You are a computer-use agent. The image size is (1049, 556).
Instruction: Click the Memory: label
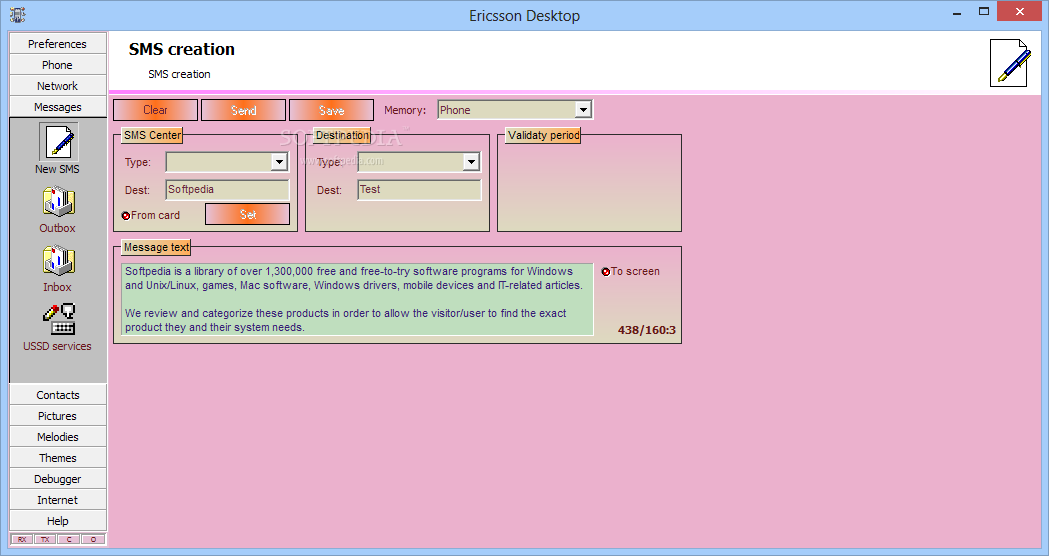[405, 110]
